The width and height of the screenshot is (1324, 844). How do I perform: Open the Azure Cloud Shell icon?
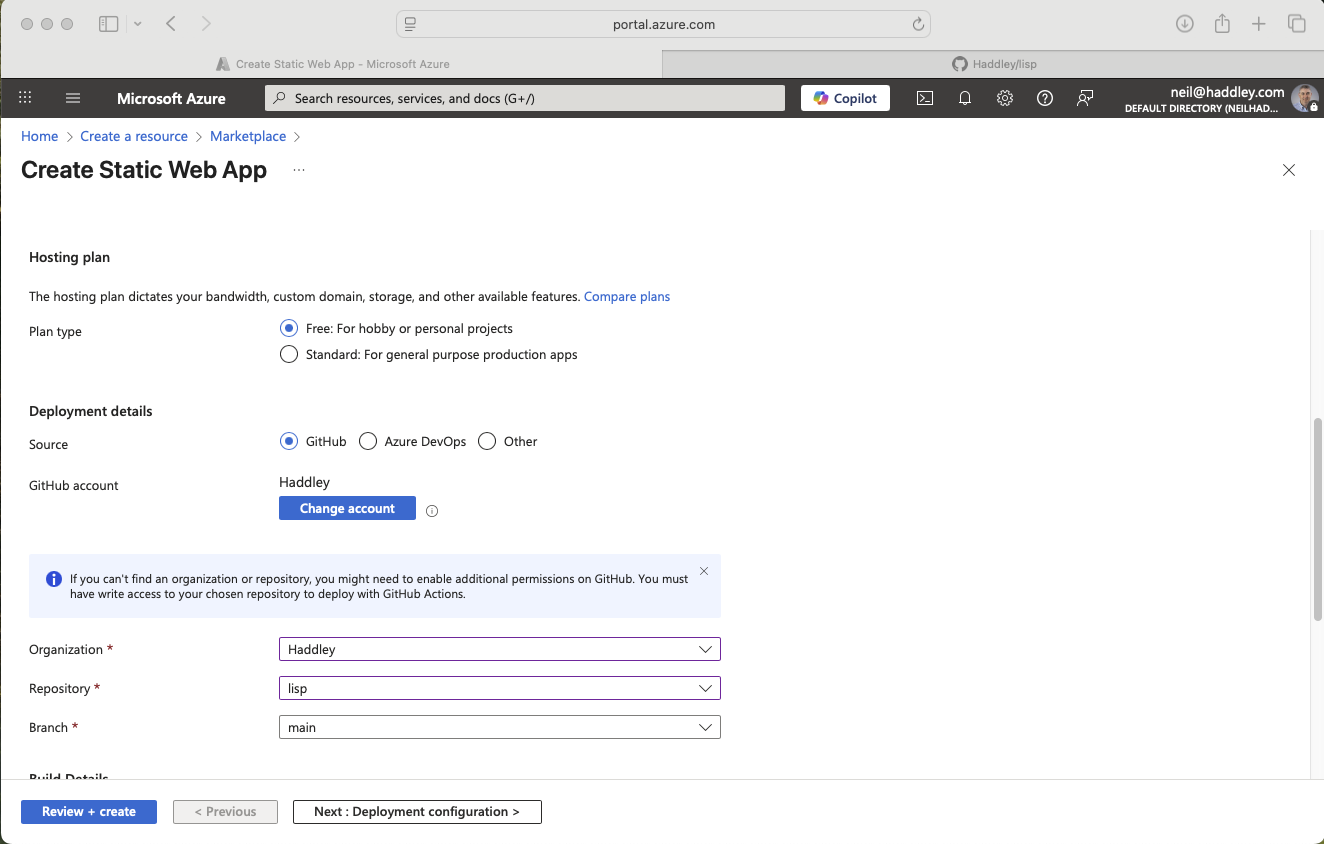(x=924, y=98)
